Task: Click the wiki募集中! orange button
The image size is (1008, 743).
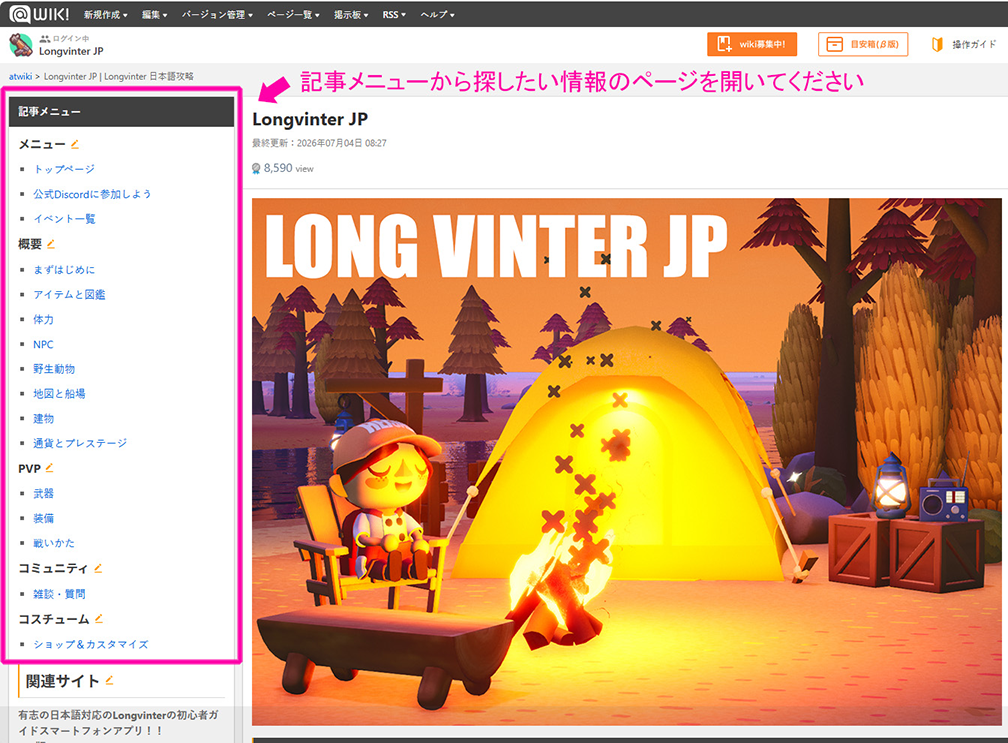Action: coord(752,44)
